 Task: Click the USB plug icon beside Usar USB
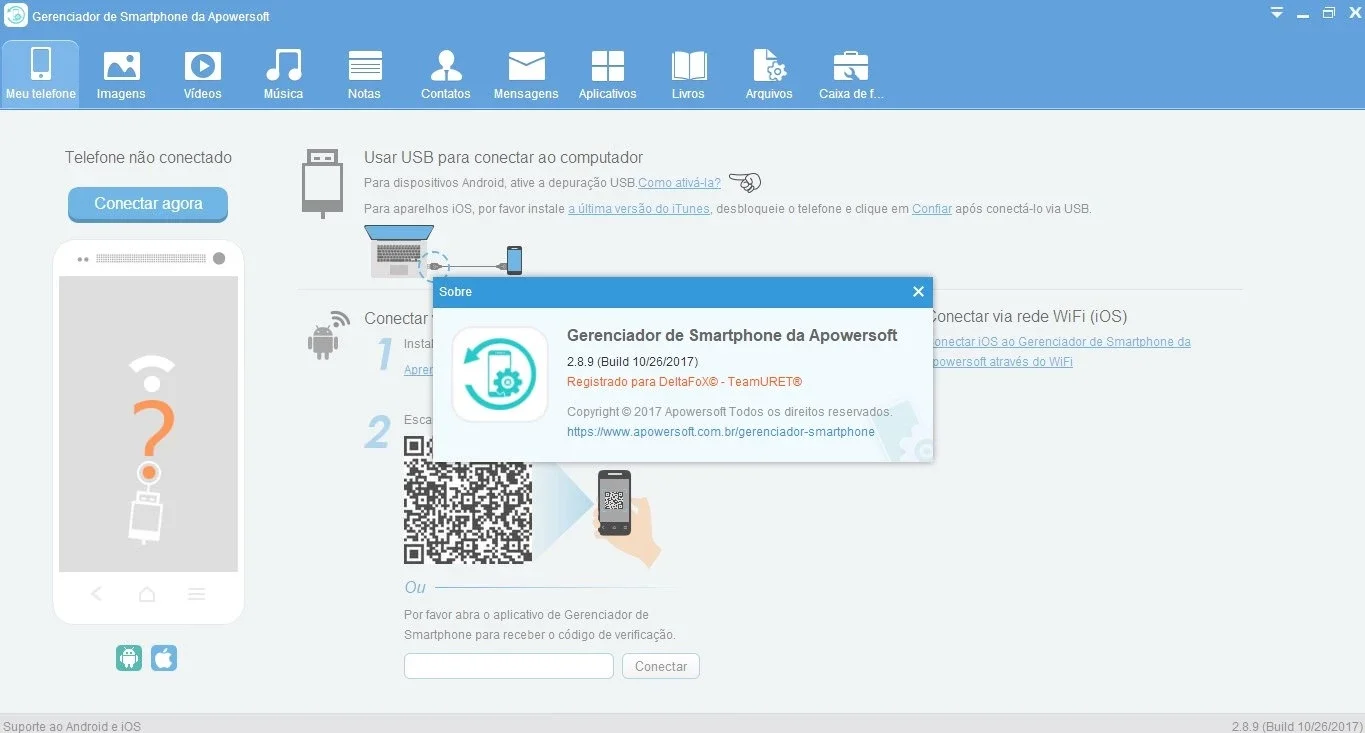(322, 183)
